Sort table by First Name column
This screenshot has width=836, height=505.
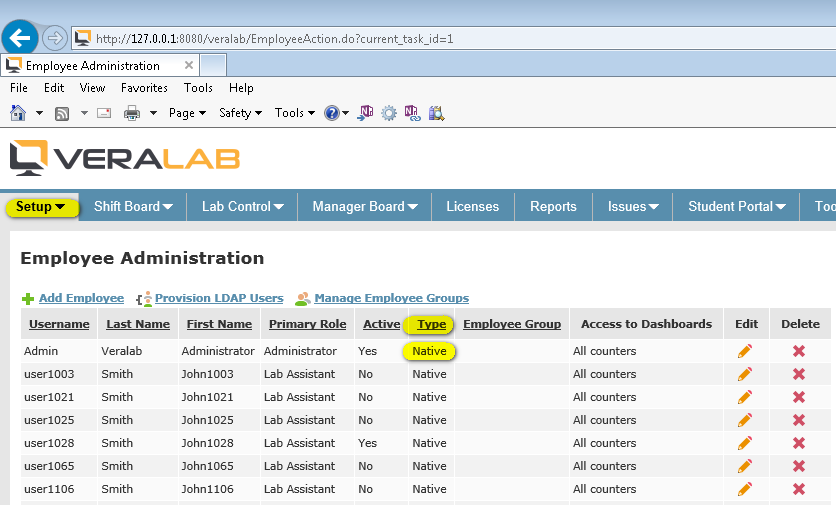(219, 324)
